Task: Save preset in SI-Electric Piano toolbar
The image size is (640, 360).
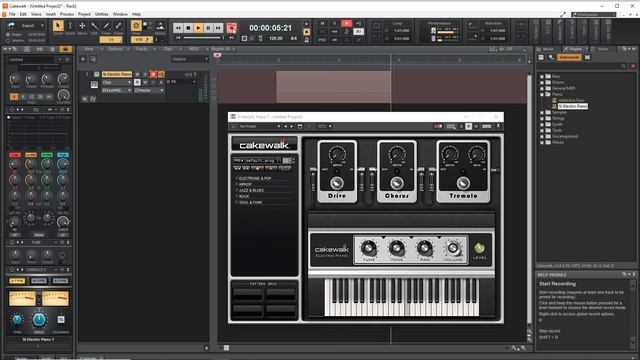Action: (x=300, y=126)
